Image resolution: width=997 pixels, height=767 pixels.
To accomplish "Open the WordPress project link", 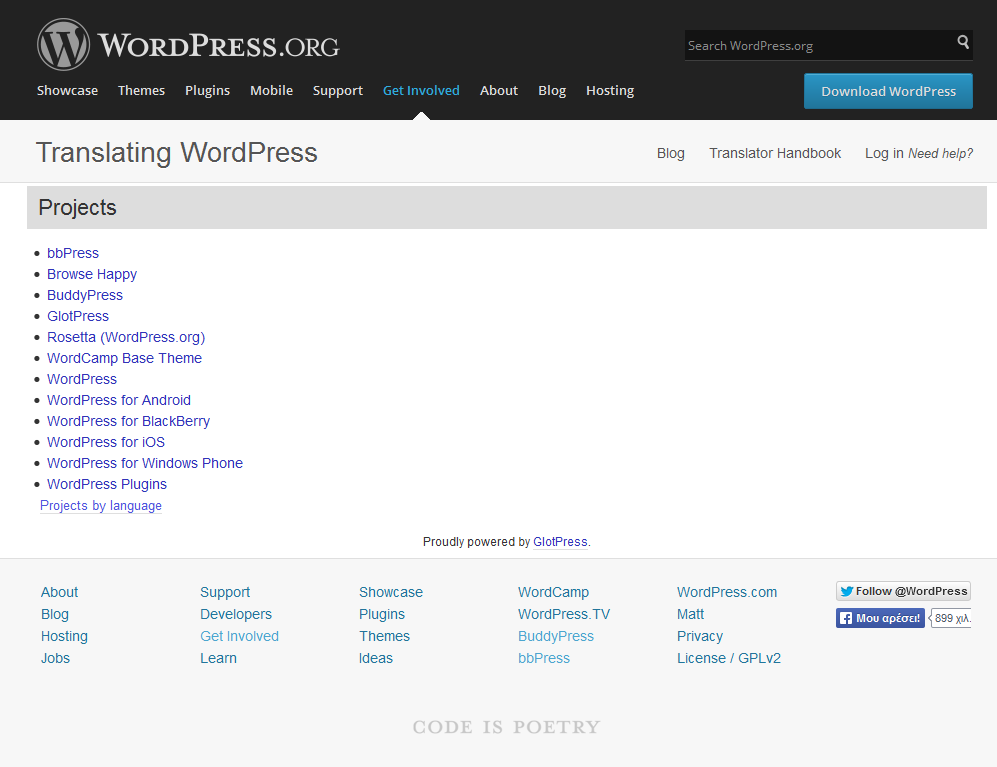I will 82,379.
